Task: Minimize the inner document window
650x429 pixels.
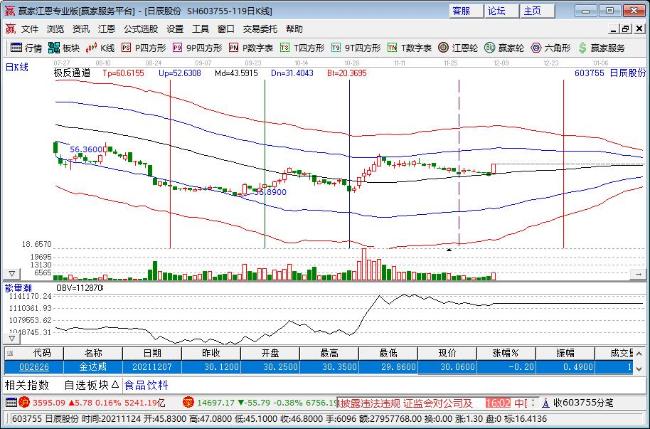Action: [614, 29]
